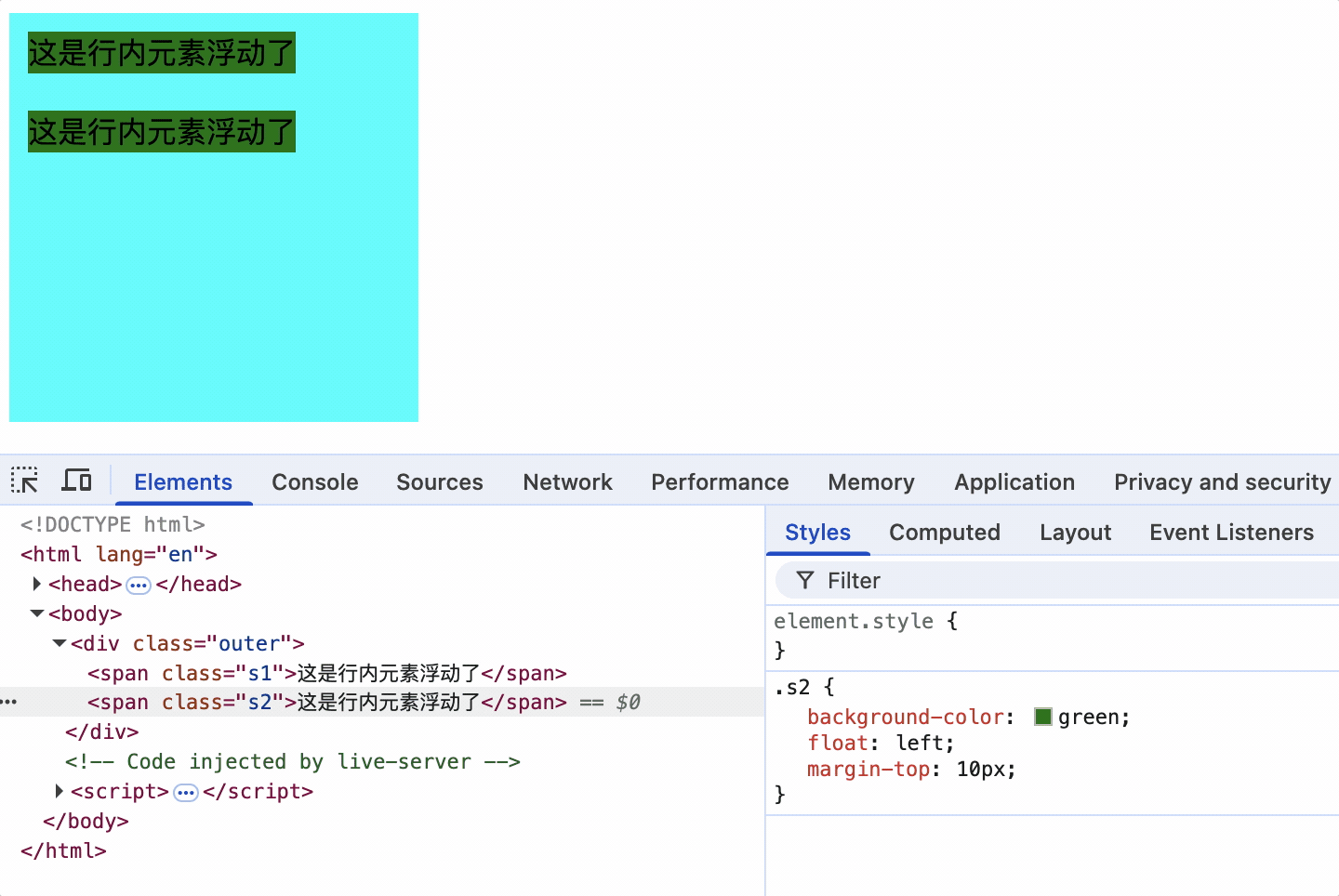Expand the head element triangle
1339x896 pixels.
(x=36, y=584)
